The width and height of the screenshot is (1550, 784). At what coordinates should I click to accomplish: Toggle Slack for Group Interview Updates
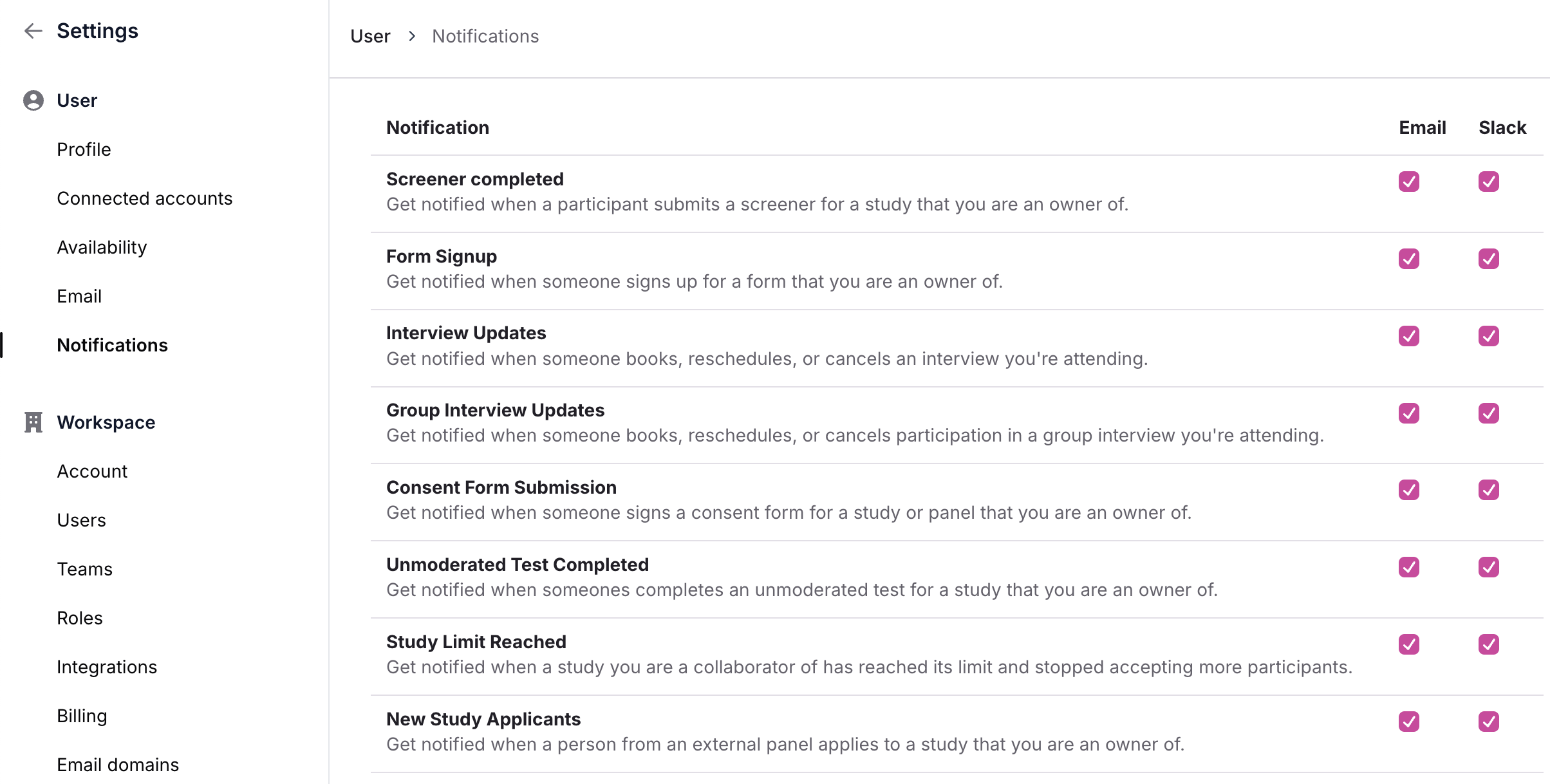click(x=1488, y=413)
